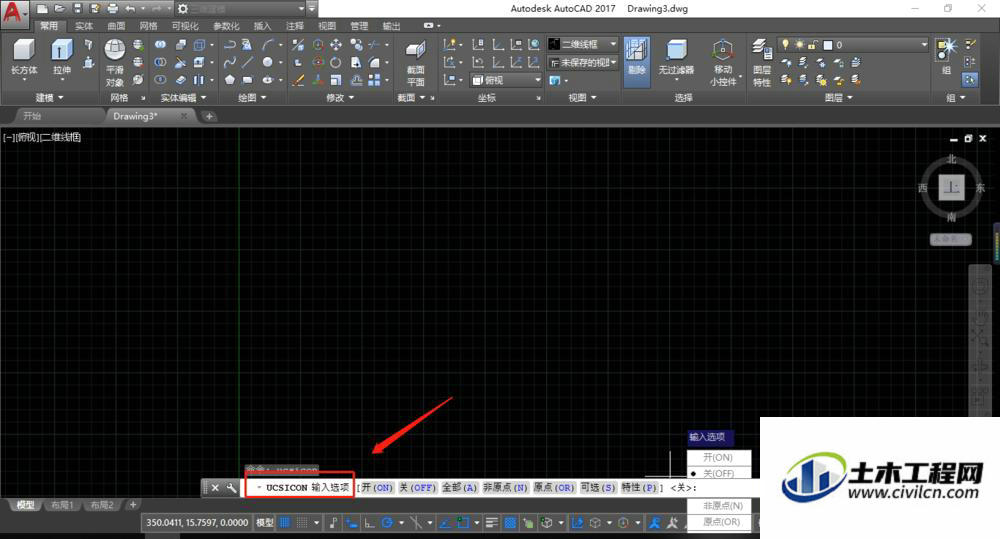This screenshot has height=539, width=1000.
Task: Select the Array tool in 修改 panel
Action: (374, 80)
